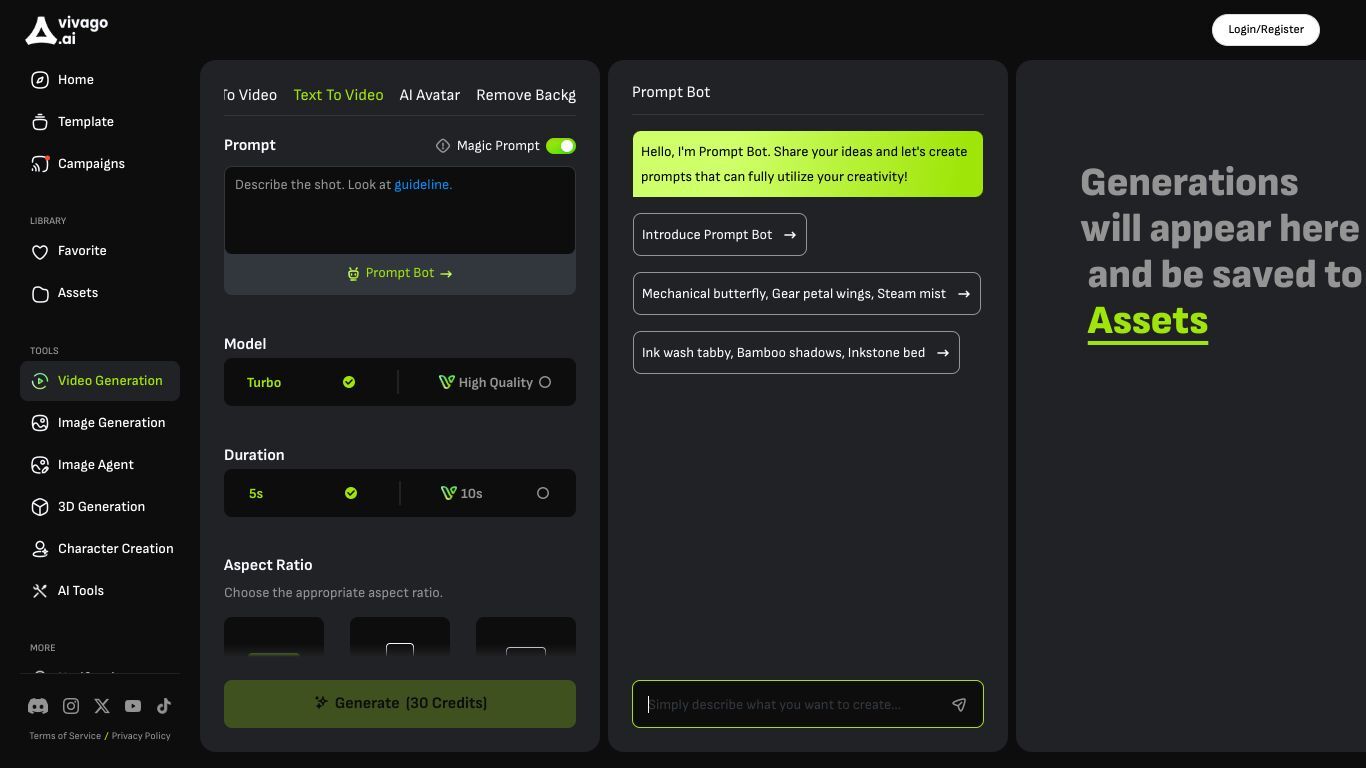Open the Image Agent tool
The height and width of the screenshot is (768, 1366).
pyautogui.click(x=100, y=465)
